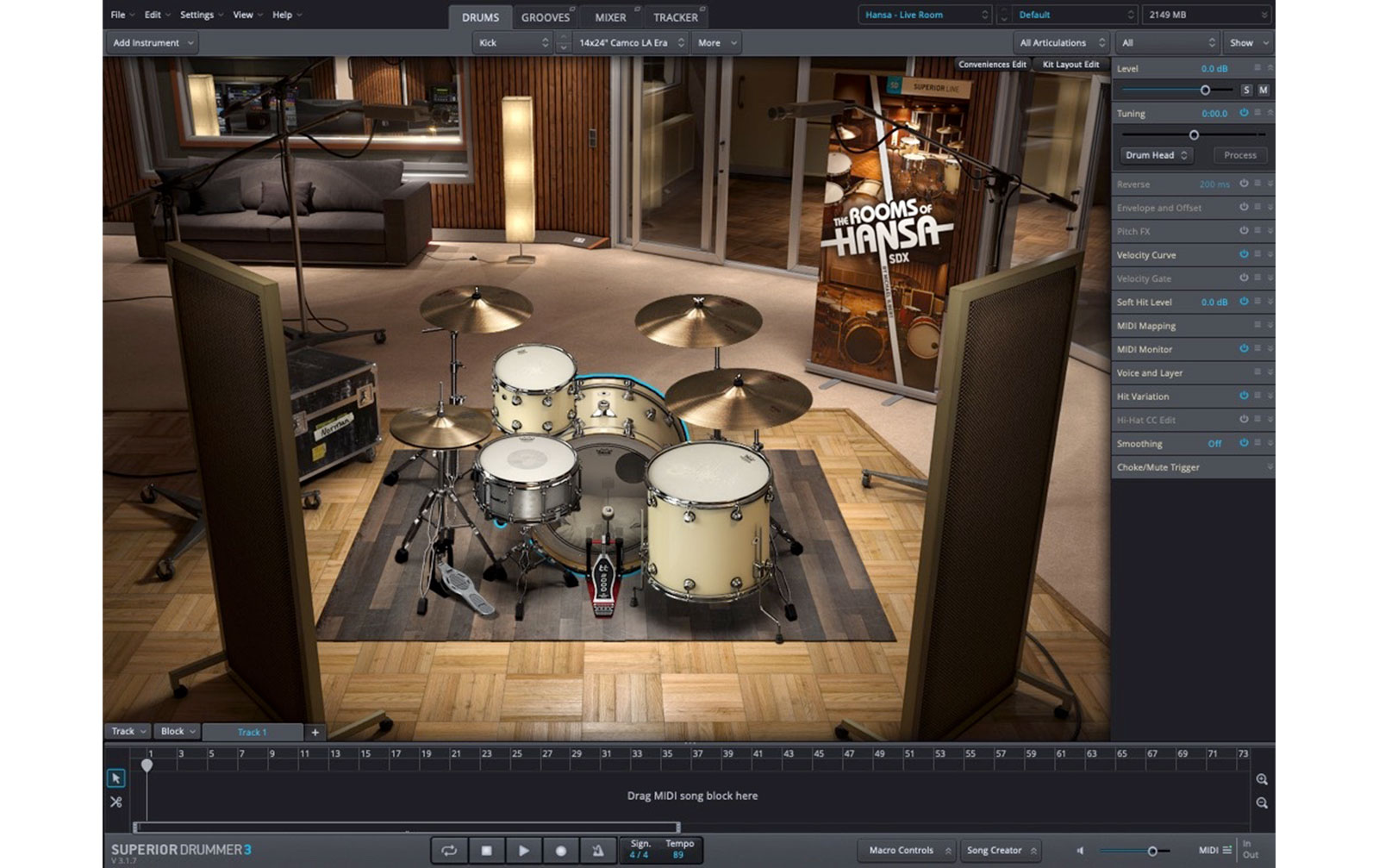This screenshot has width=1379, height=868.
Task: Open the MIDI settings icon
Action: coord(1227,850)
